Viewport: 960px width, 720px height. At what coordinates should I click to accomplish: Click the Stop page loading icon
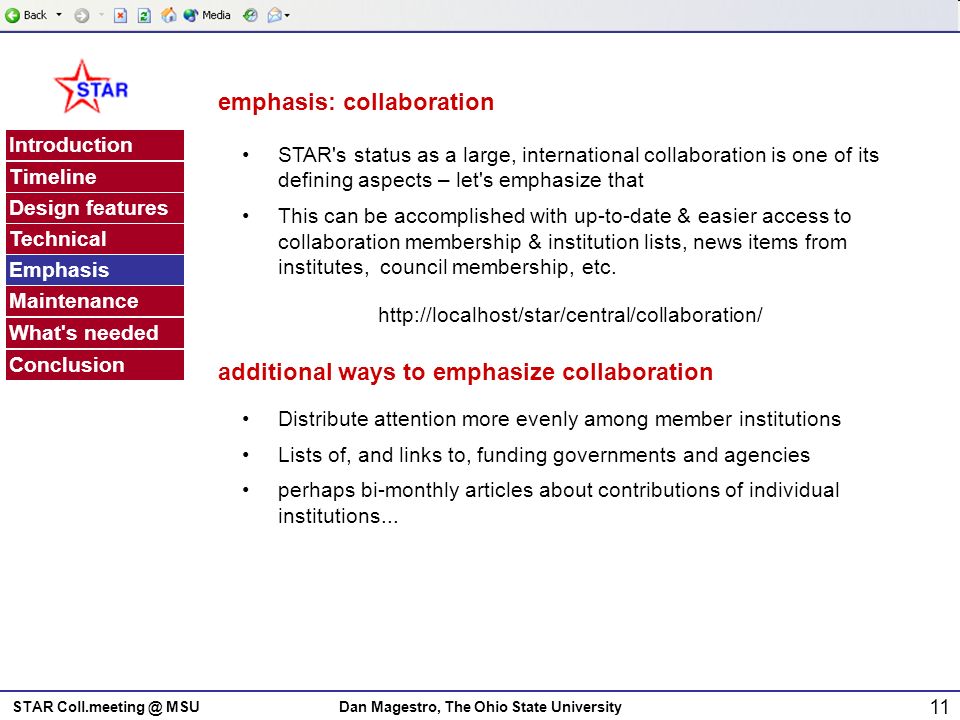(x=121, y=15)
